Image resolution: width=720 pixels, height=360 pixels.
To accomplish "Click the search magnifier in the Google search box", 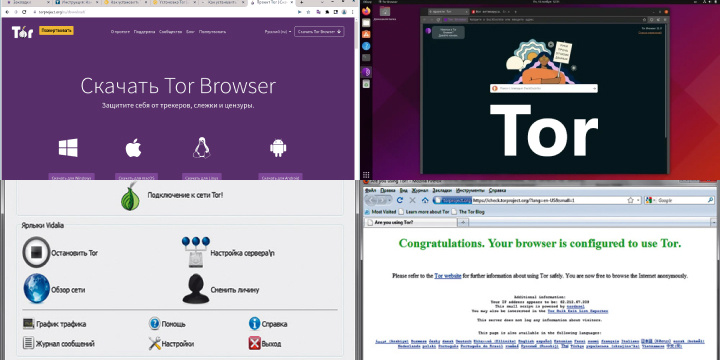I will [x=710, y=200].
